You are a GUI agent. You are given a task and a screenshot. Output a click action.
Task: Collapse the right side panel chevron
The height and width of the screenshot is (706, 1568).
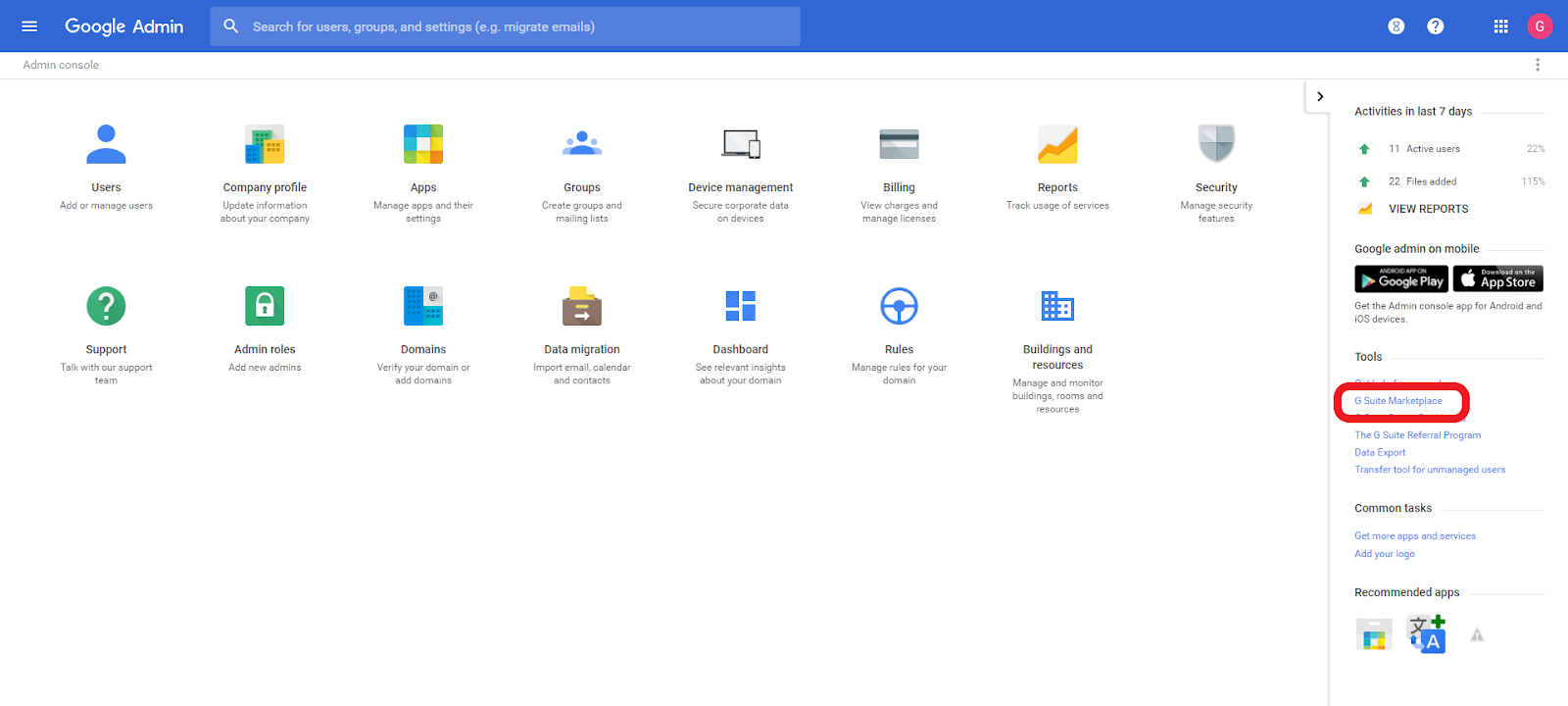point(1320,96)
